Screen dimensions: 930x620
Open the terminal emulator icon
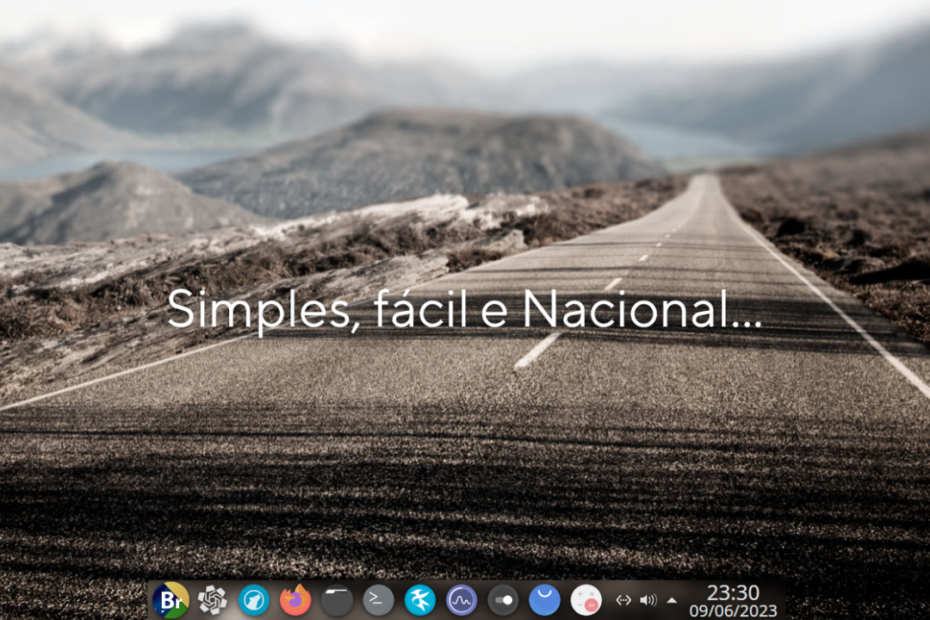click(x=378, y=600)
